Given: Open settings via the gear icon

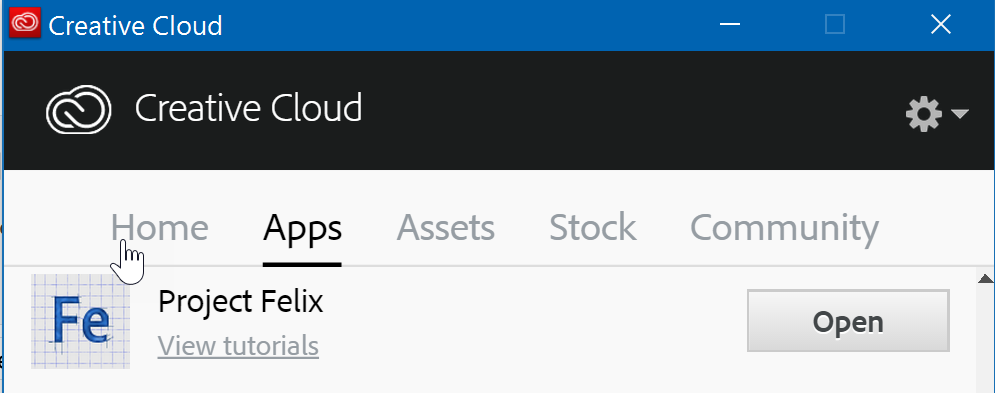Looking at the screenshot, I should click(923, 114).
